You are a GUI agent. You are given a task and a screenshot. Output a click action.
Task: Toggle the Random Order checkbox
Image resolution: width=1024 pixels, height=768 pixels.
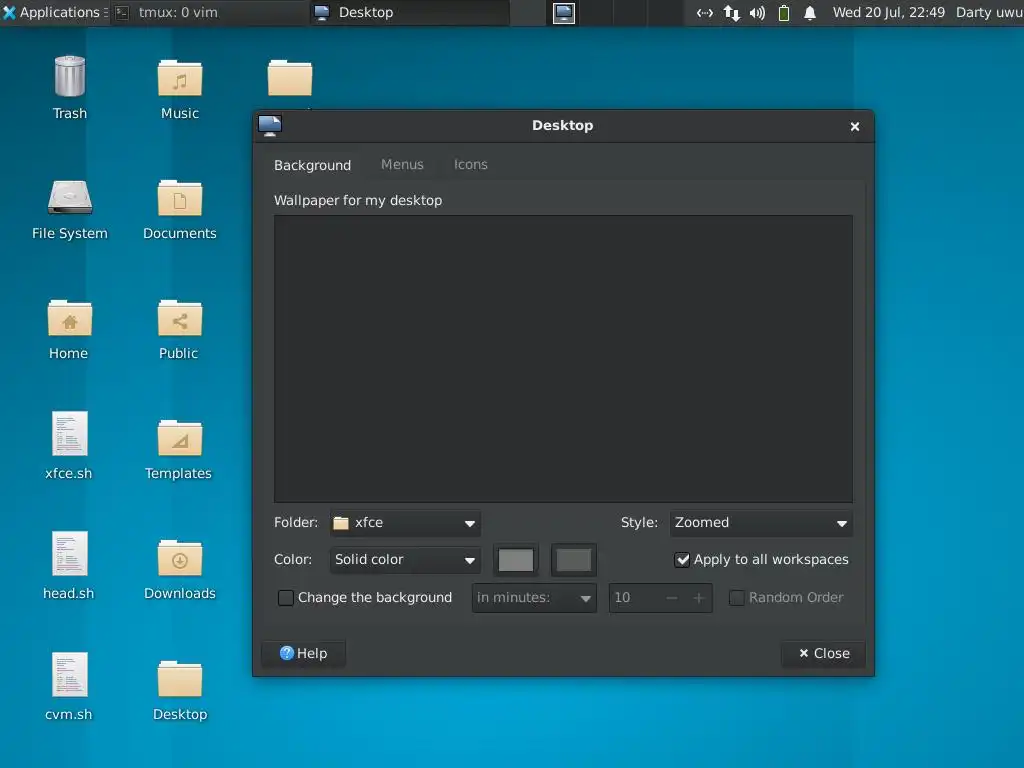pyautogui.click(x=737, y=598)
